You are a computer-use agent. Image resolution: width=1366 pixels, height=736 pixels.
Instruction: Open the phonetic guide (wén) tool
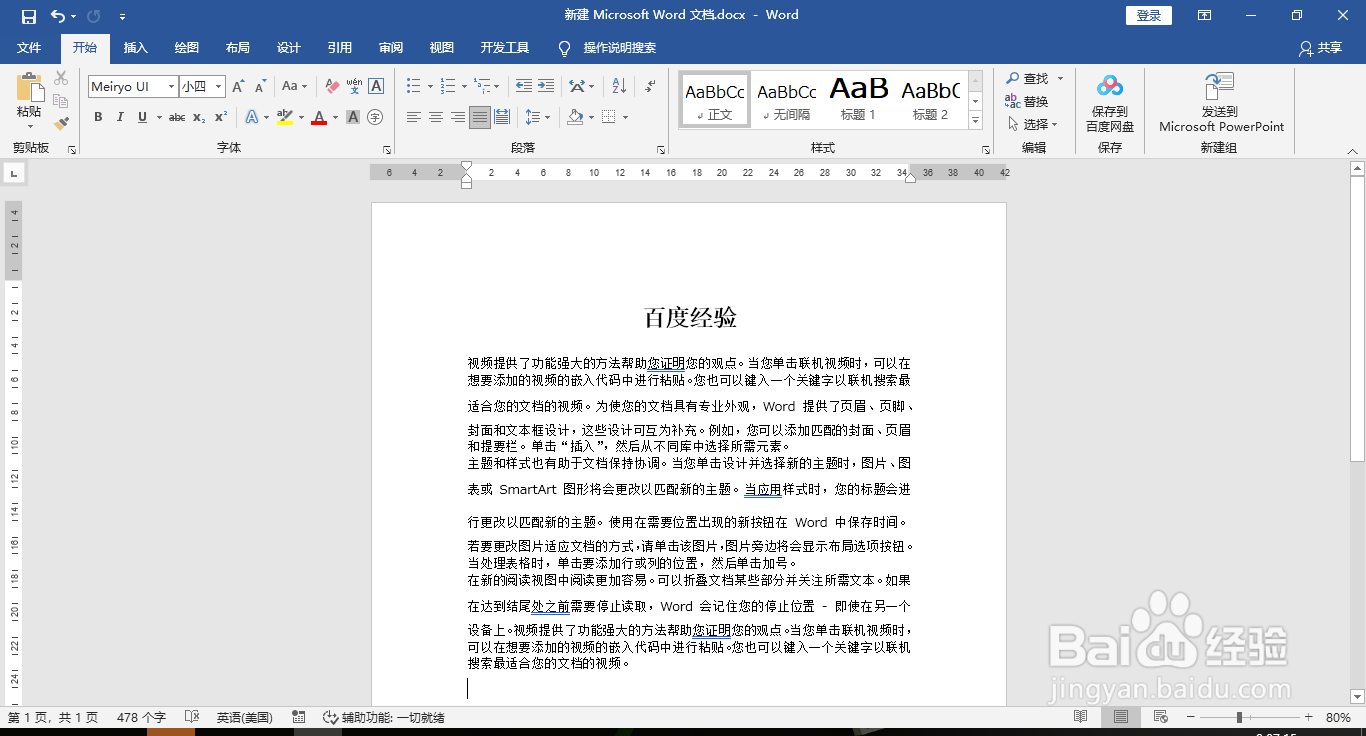(354, 87)
